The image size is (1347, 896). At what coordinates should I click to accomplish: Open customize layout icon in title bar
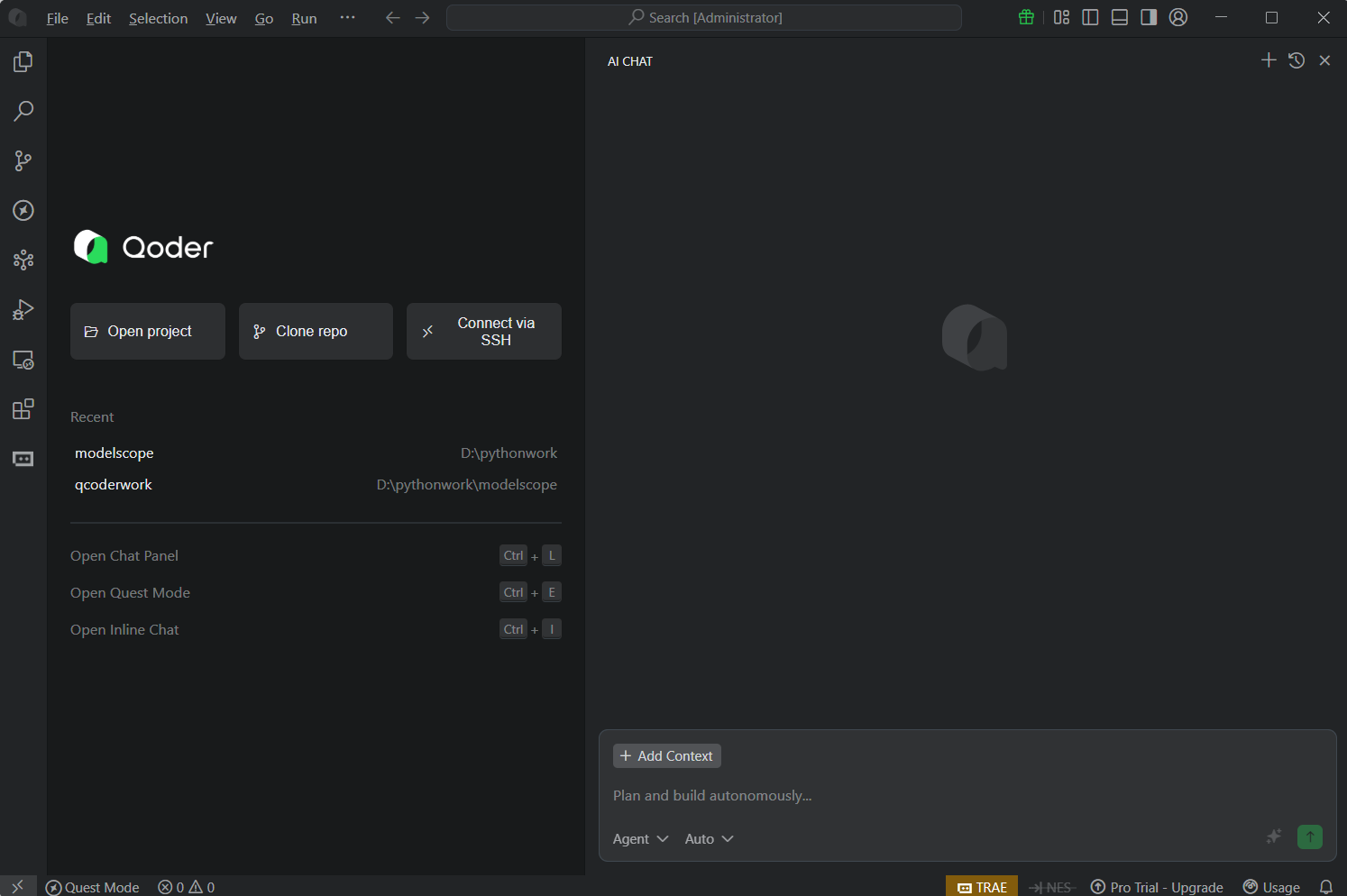coord(1061,17)
